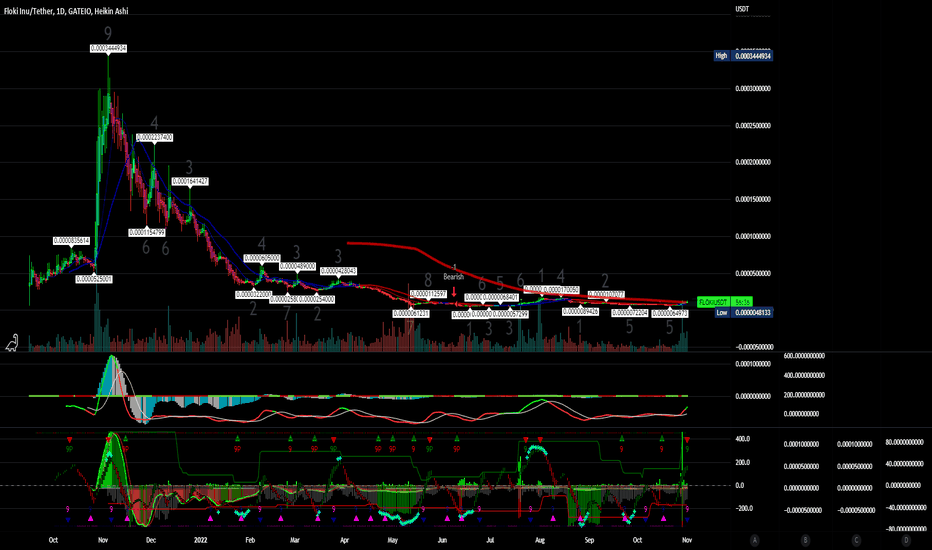Click the 0.0000695000 pivot label
The image size is (932, 550).
[262, 258]
